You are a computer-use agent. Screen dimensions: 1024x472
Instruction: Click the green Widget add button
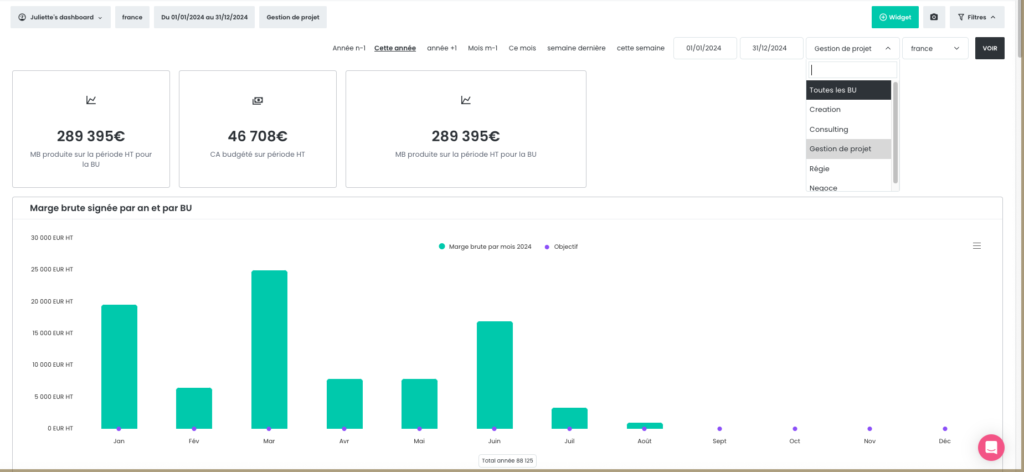894,17
